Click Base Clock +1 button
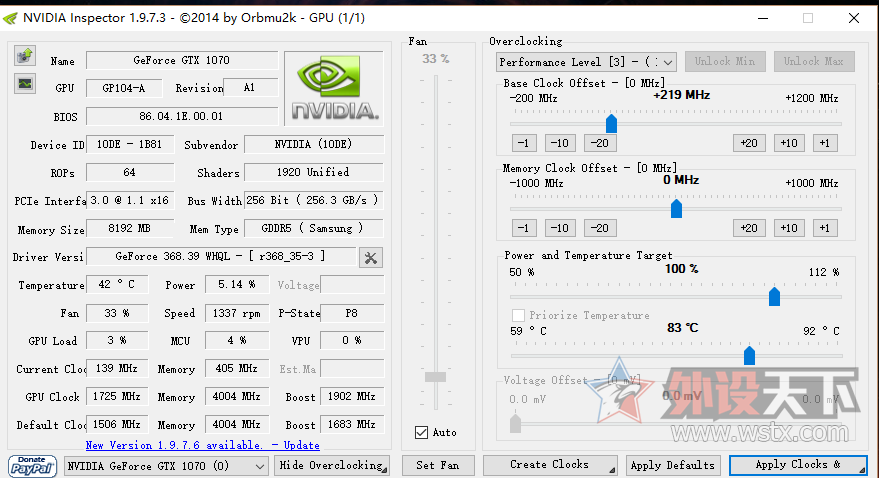The width and height of the screenshot is (879, 478). coord(825,143)
